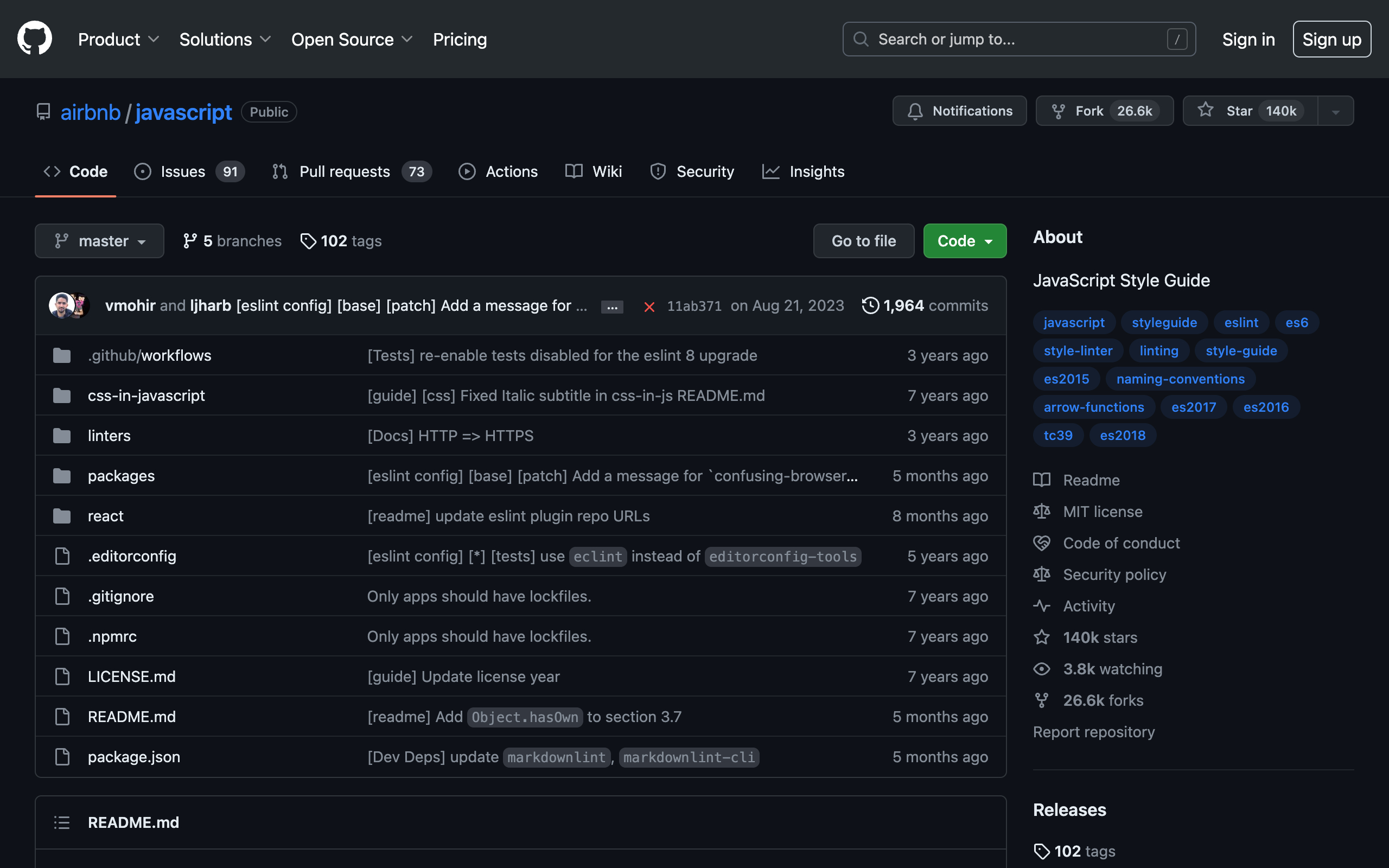Open the README.md file

(131, 717)
